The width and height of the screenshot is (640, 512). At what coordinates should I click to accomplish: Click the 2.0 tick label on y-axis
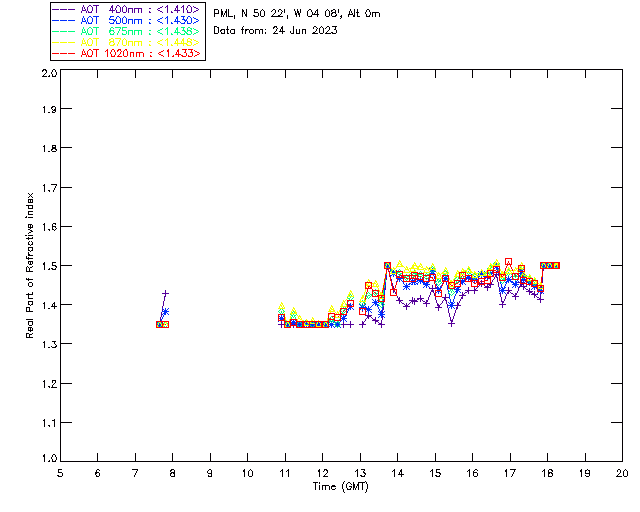(x=48, y=74)
